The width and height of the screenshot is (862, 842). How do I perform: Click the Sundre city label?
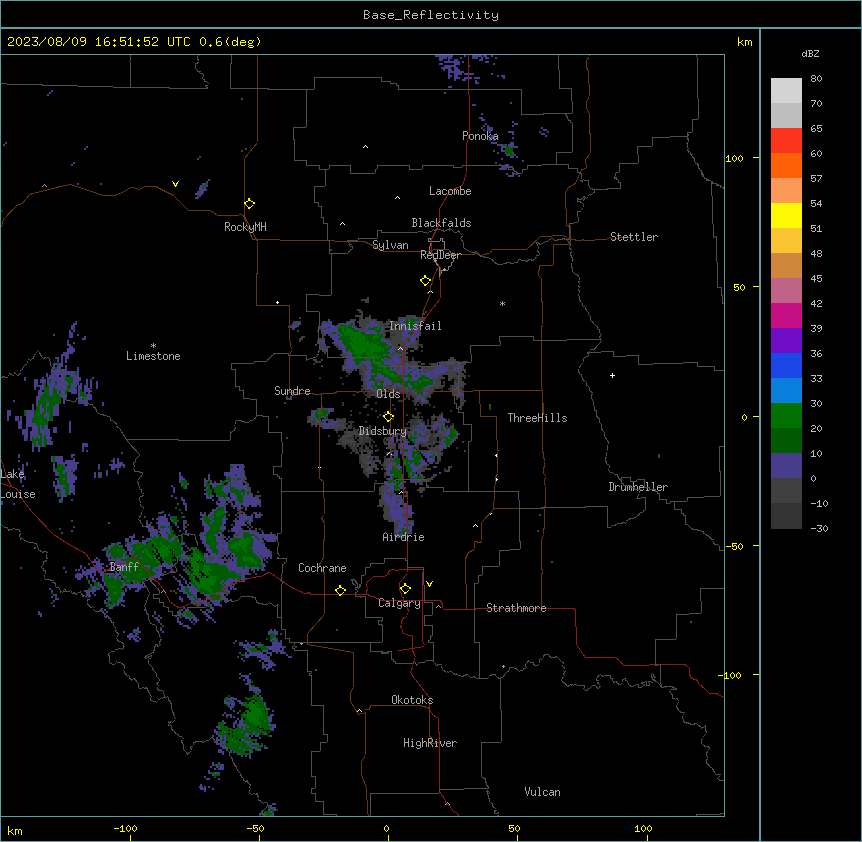[x=292, y=391]
